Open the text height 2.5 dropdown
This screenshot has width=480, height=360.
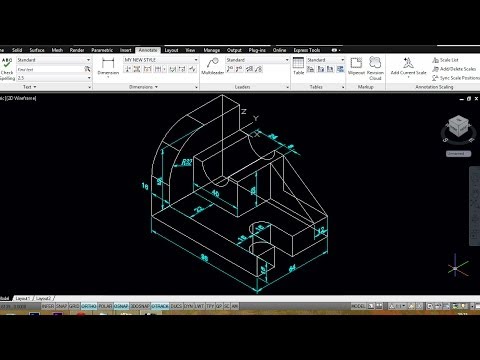pyautogui.click(x=89, y=78)
